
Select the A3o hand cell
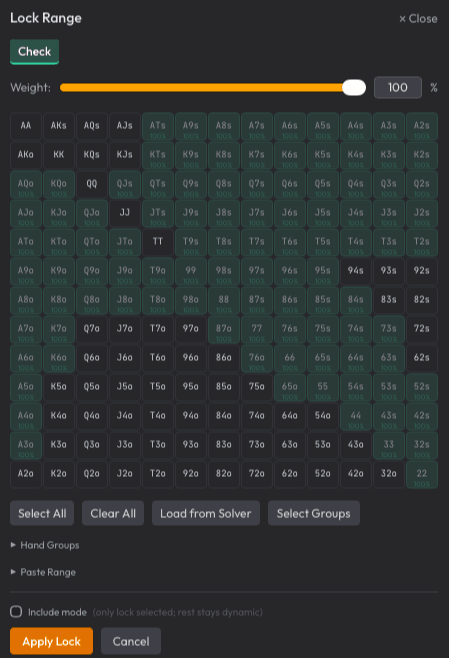click(26, 445)
